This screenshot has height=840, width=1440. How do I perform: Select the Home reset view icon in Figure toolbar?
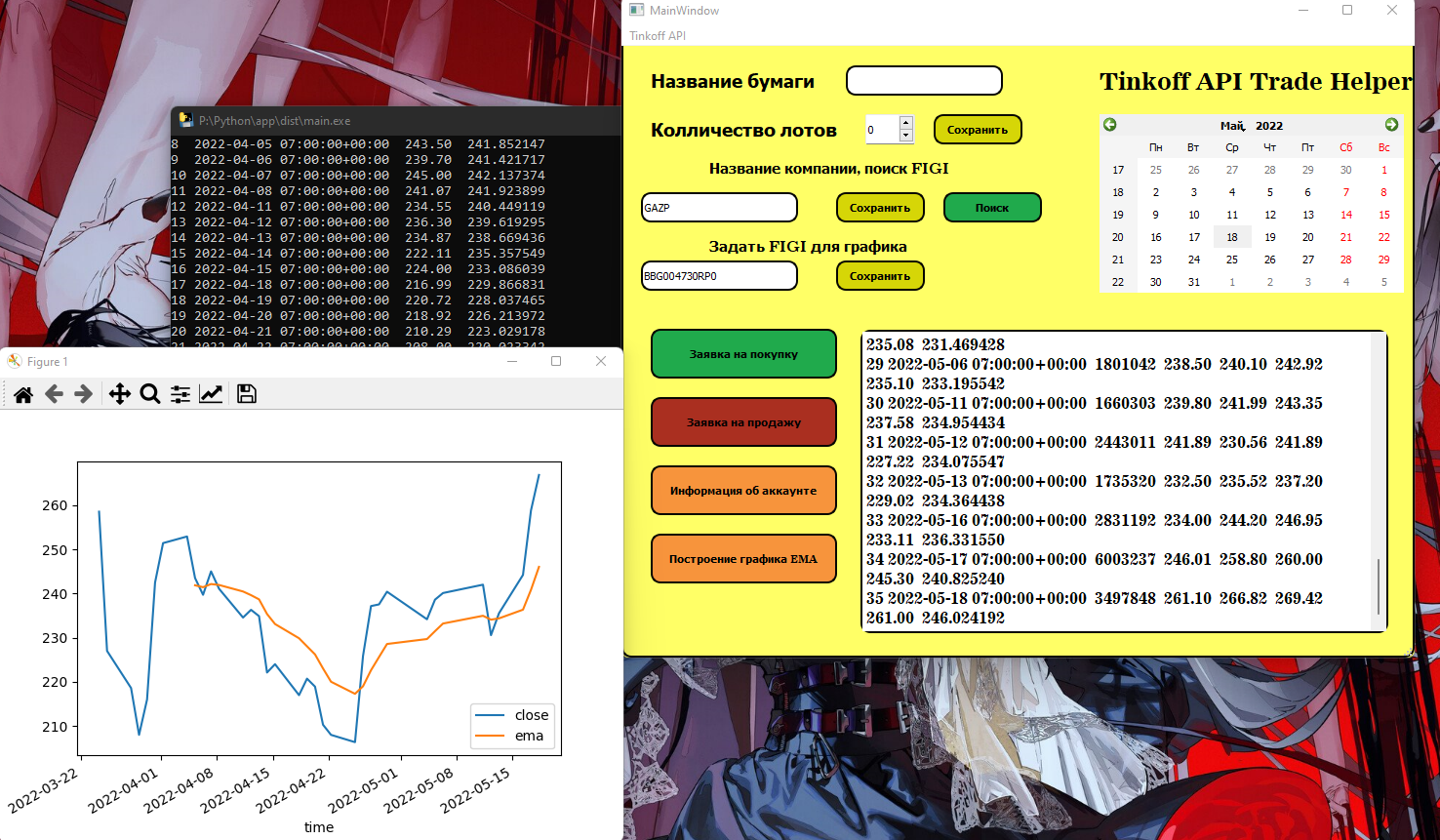(x=23, y=393)
